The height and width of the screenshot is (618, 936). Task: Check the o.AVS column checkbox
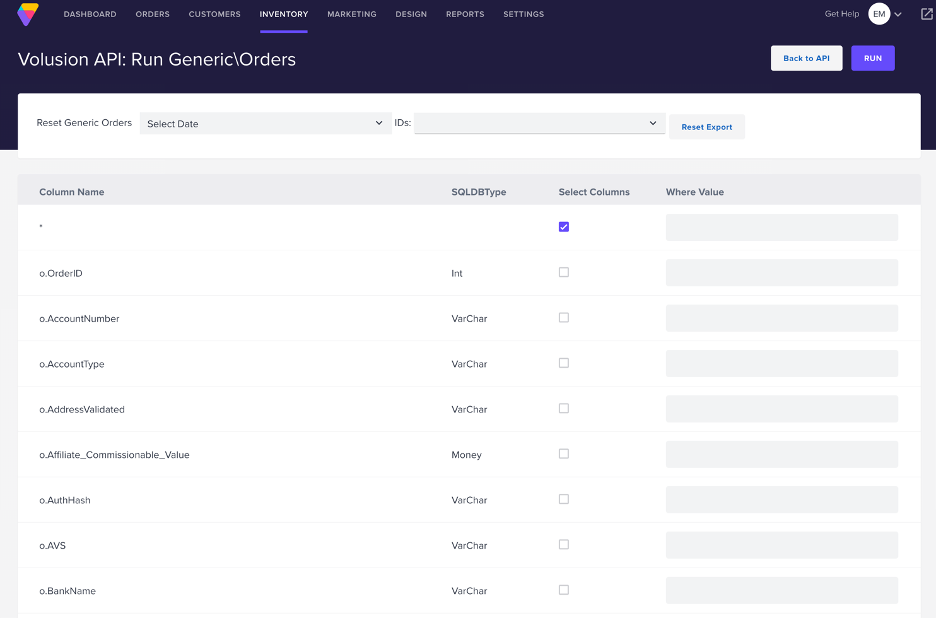pyautogui.click(x=564, y=545)
